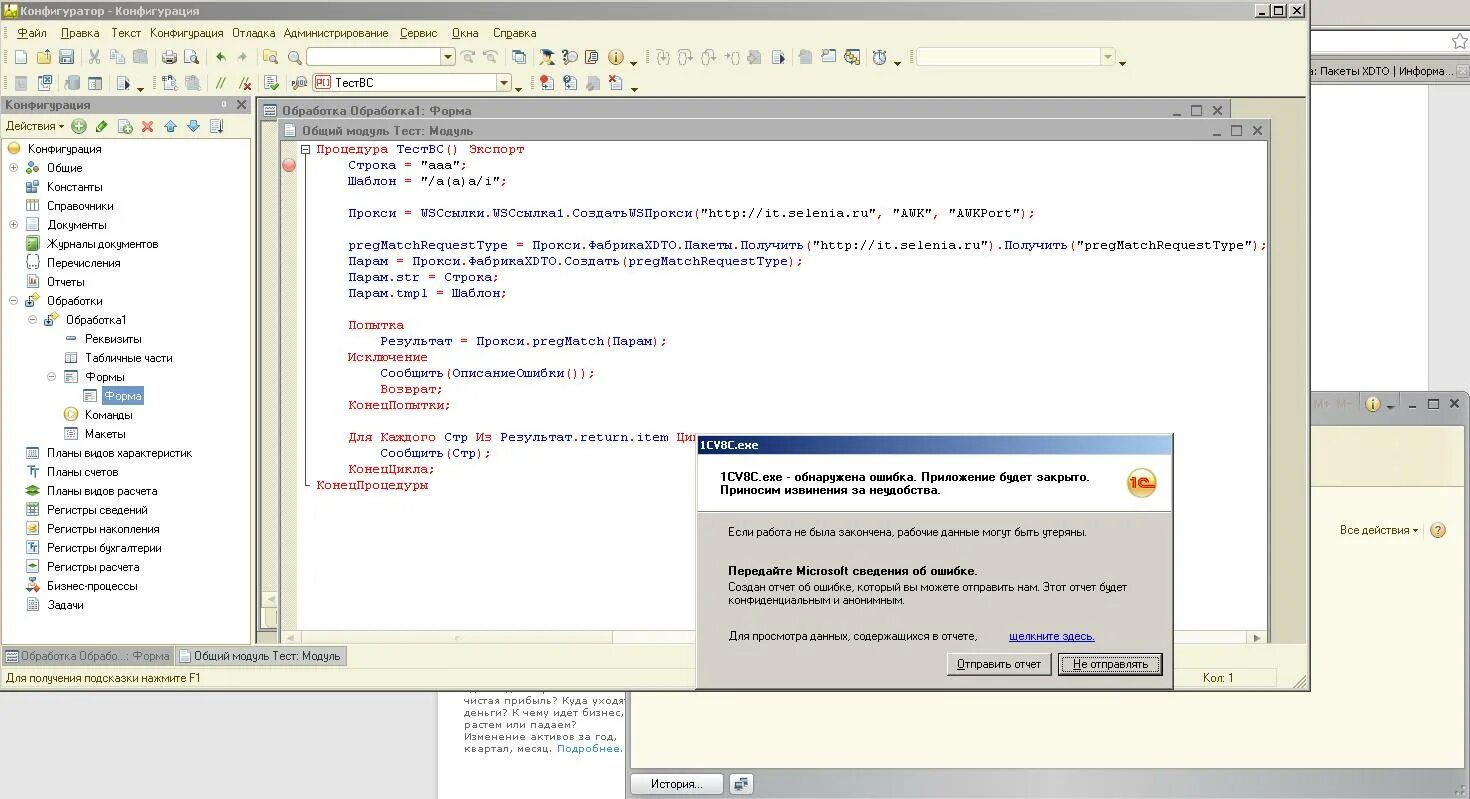Click the Remove all breakpoints icon
Screen dimensions: 1470x799
pyautogui.click(x=617, y=83)
